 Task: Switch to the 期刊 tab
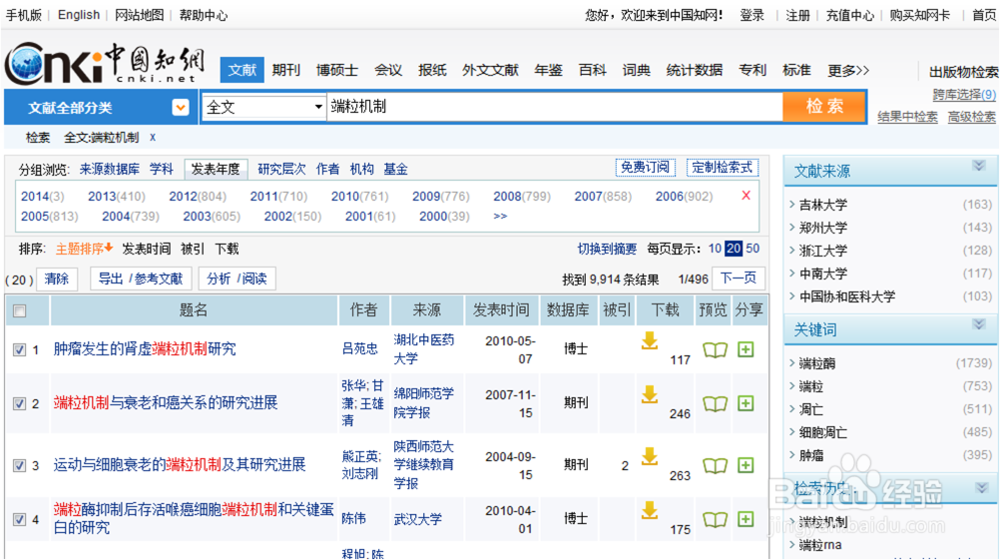coord(286,70)
